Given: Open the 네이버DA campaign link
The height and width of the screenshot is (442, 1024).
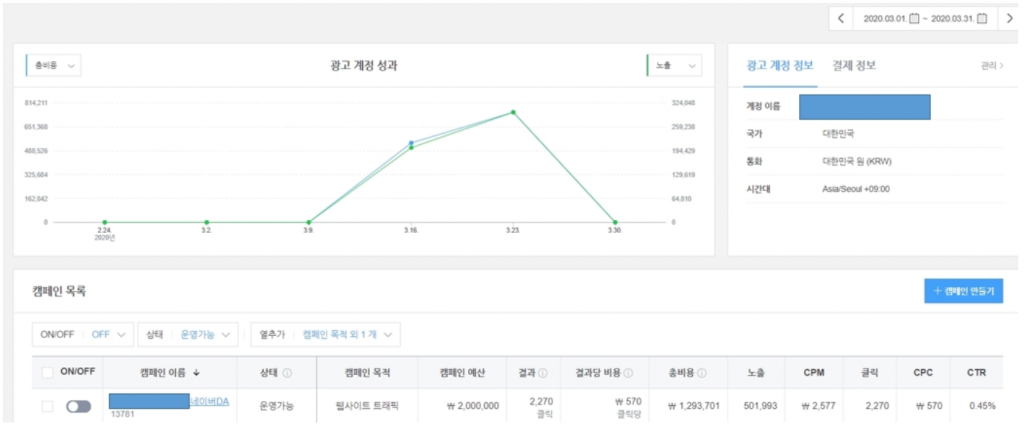Looking at the screenshot, I should point(210,402).
